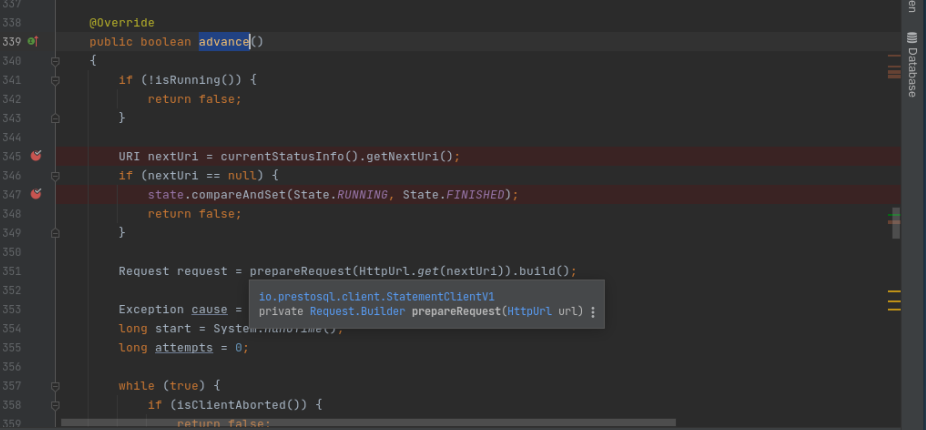This screenshot has width=926, height=430.
Task: Click line number 351 in the gutter
Action: [x=11, y=271]
